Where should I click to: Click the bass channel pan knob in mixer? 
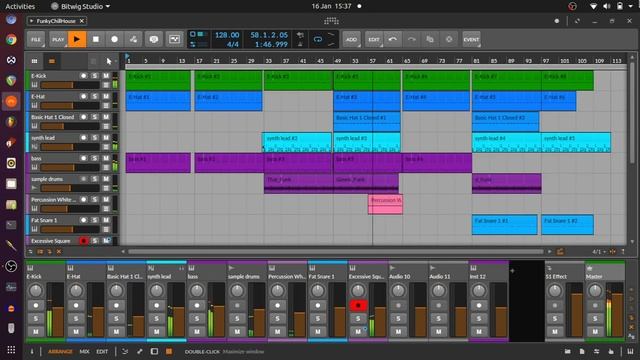(x=196, y=291)
